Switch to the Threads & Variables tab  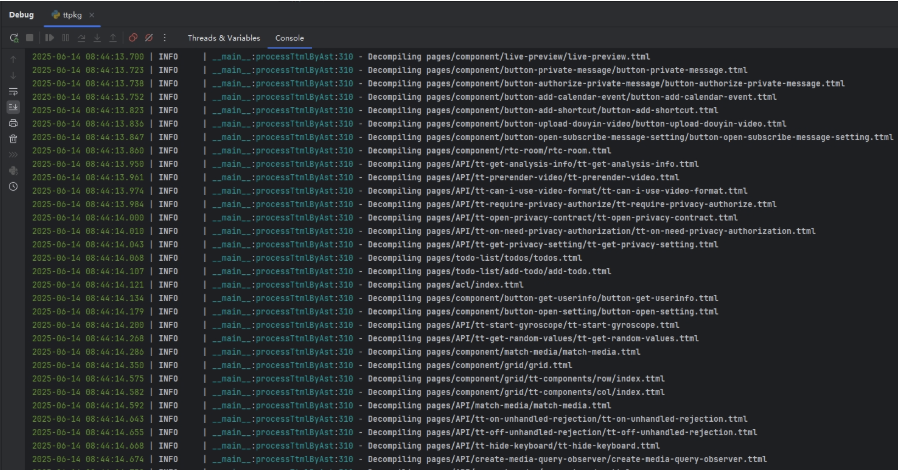224,38
